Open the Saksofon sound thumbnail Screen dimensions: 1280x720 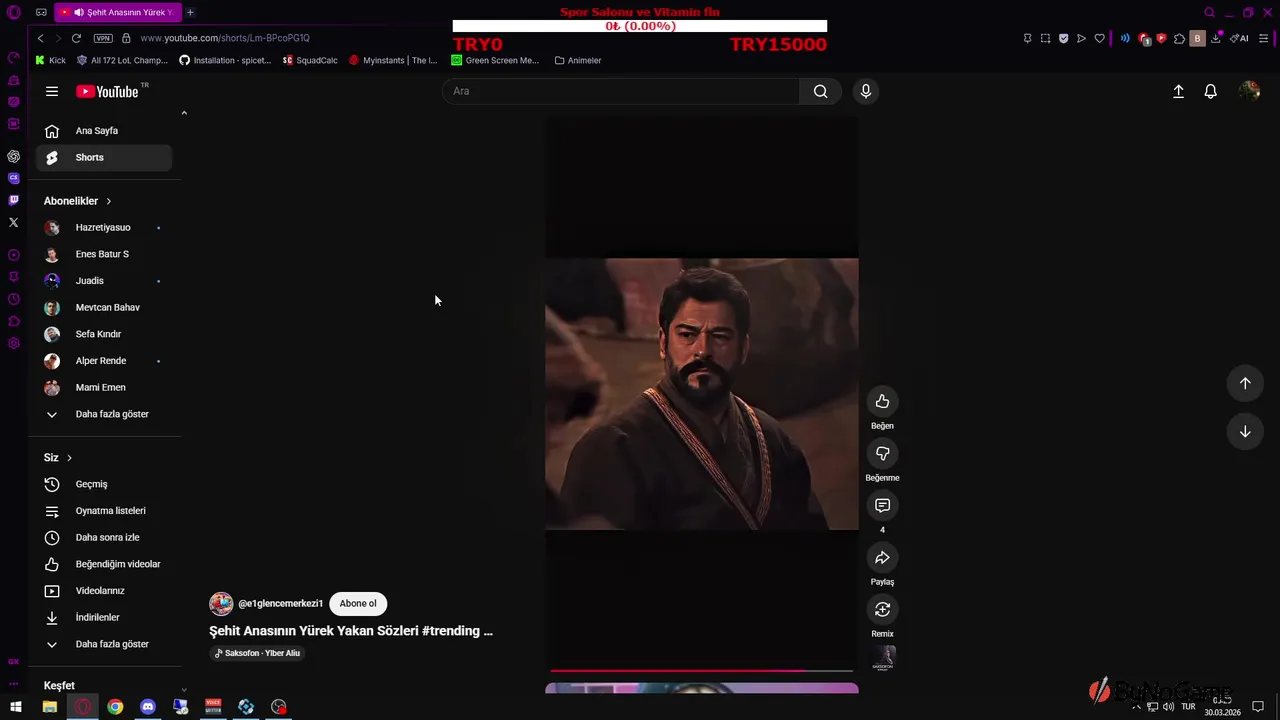coord(883,659)
